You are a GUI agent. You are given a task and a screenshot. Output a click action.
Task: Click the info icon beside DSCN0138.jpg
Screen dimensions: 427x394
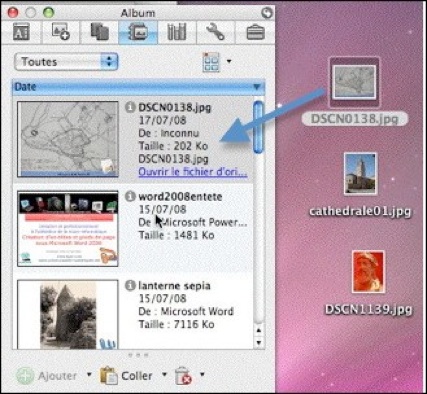click(x=130, y=107)
